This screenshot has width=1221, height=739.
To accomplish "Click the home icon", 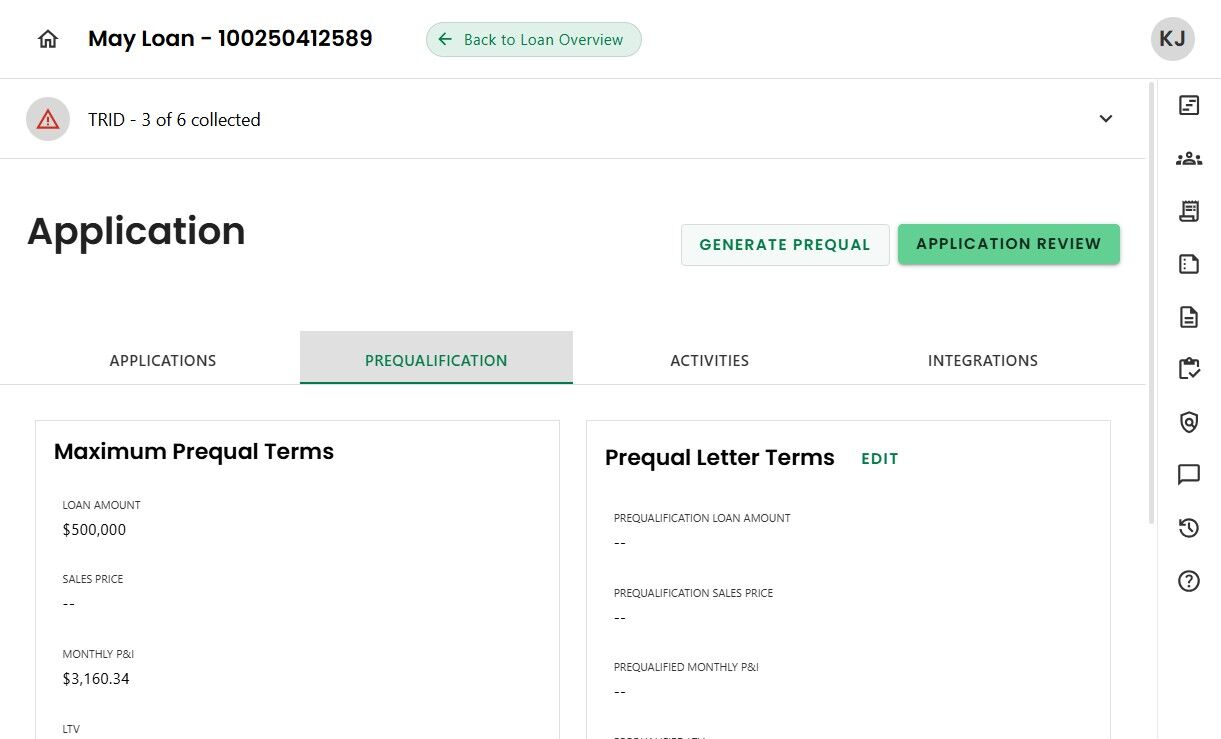I will (48, 39).
